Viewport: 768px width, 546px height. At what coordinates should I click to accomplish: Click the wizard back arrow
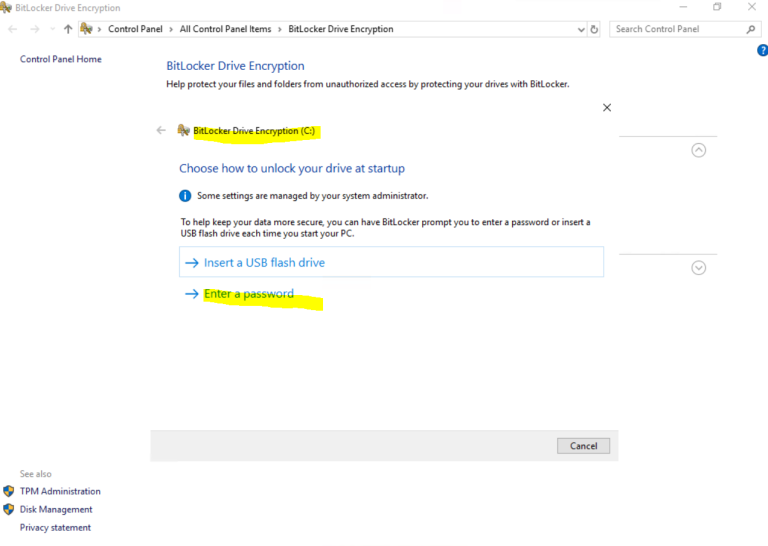click(x=161, y=130)
